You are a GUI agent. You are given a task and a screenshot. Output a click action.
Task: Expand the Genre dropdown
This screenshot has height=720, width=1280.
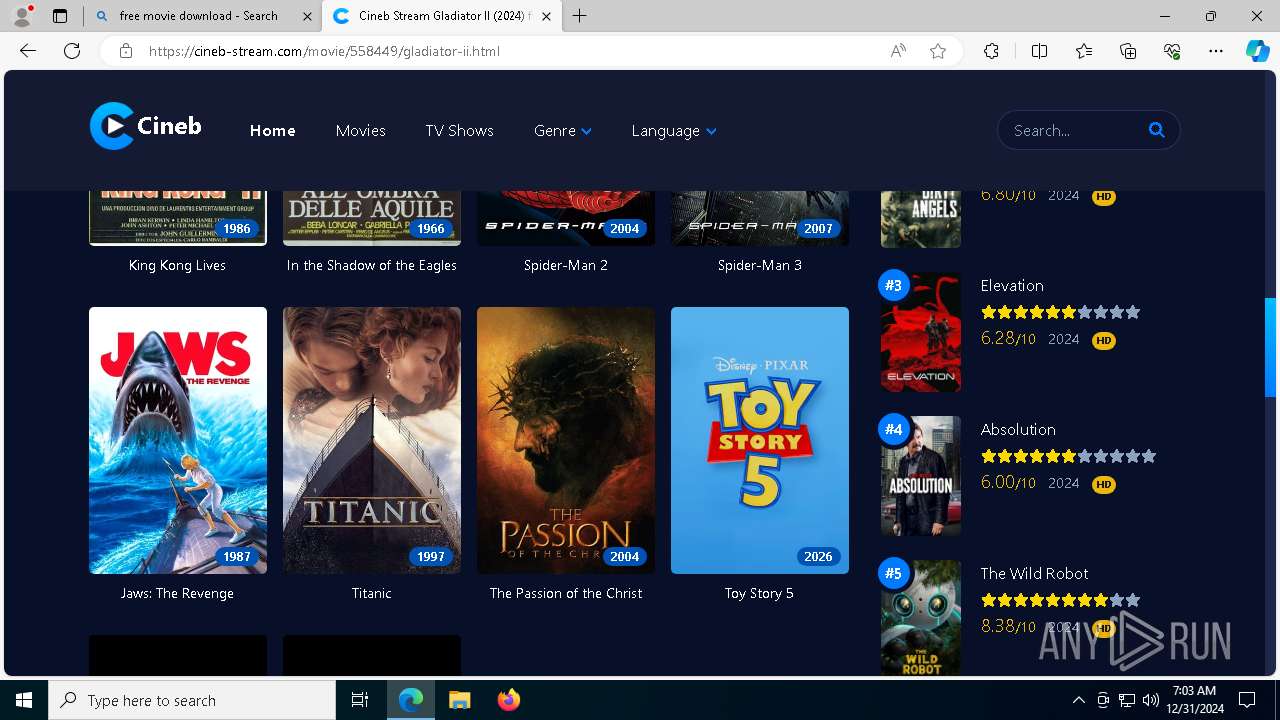563,131
